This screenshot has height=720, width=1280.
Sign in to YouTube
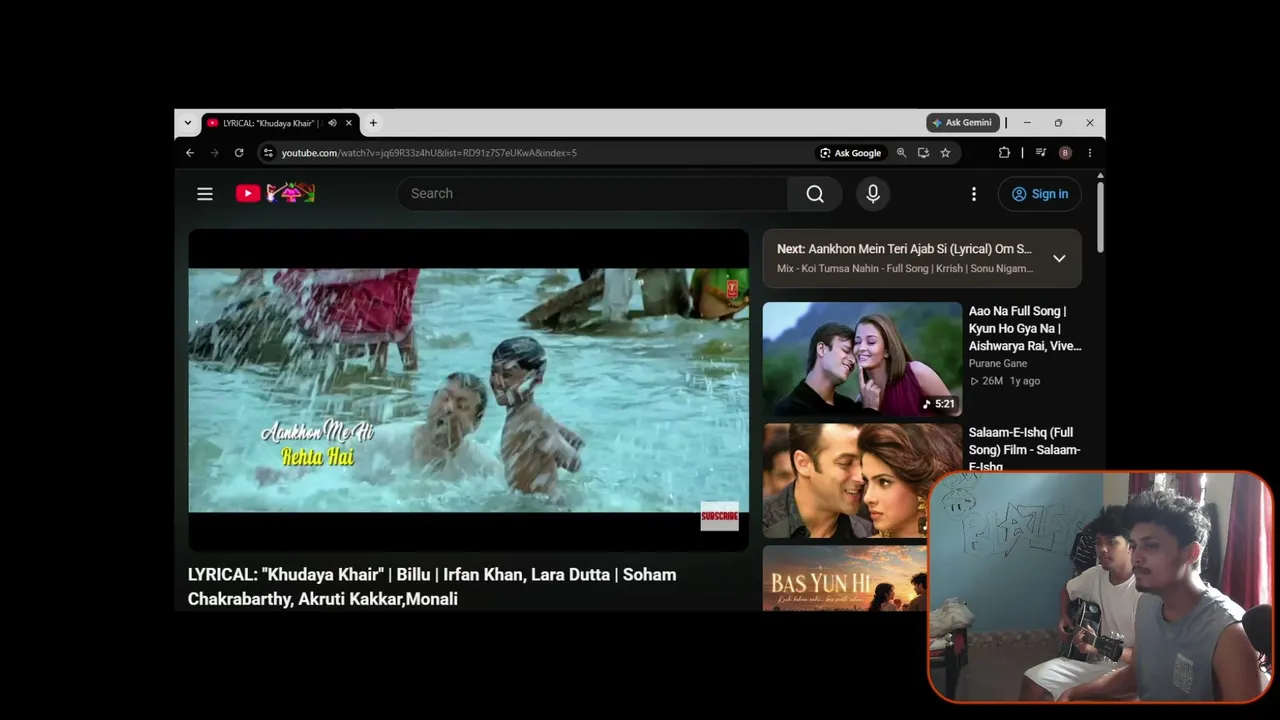pyautogui.click(x=1040, y=194)
